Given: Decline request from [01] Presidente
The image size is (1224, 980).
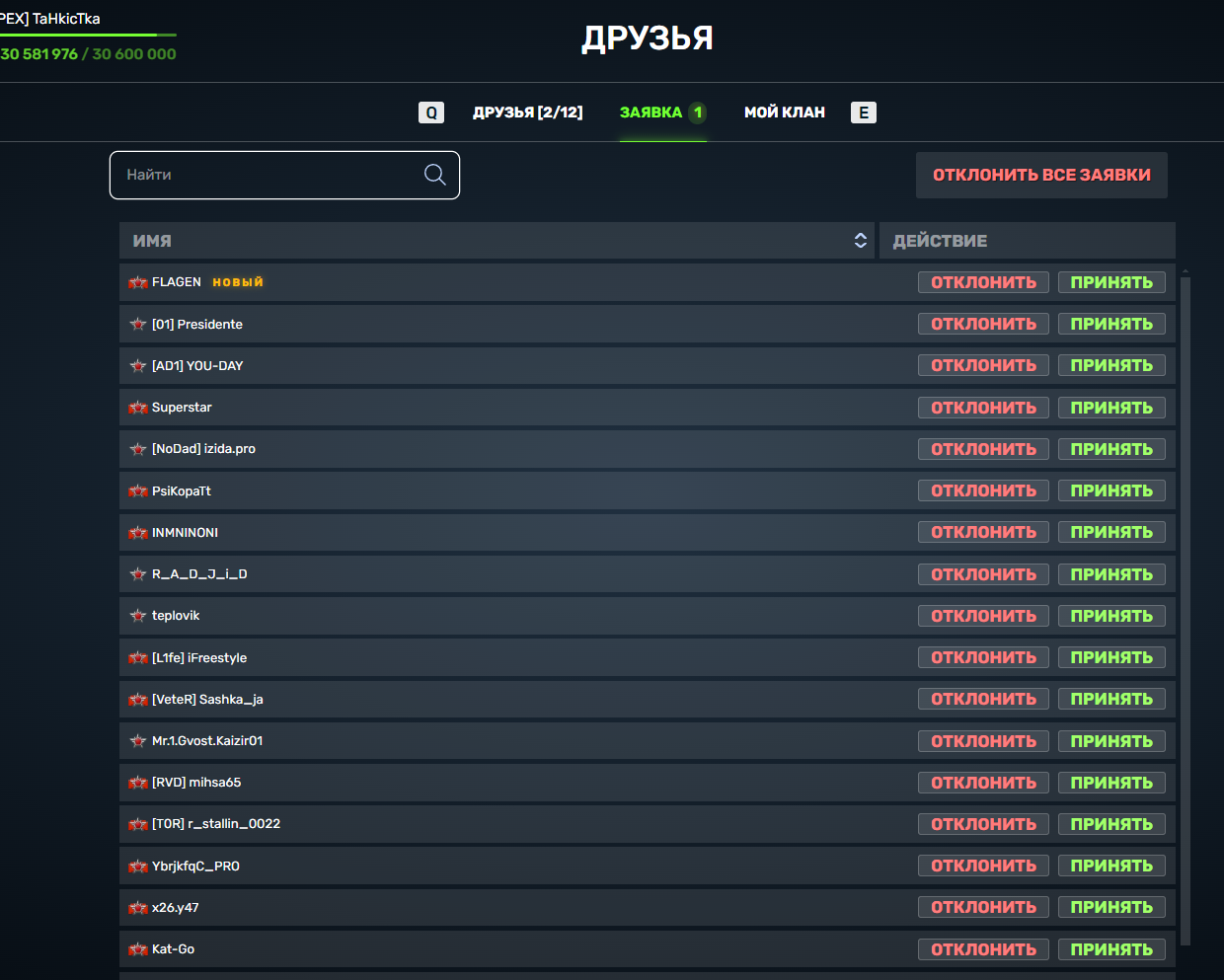Looking at the screenshot, I should click(x=983, y=324).
